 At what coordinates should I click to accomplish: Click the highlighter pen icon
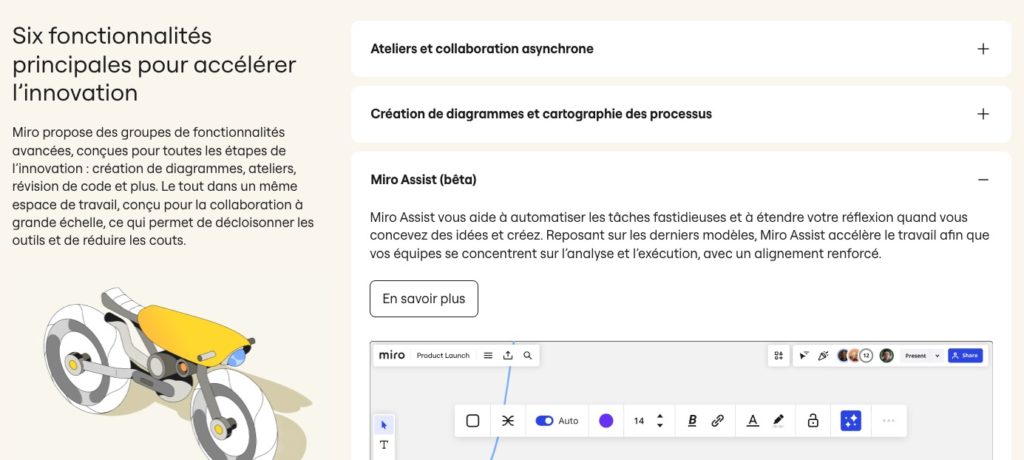778,421
